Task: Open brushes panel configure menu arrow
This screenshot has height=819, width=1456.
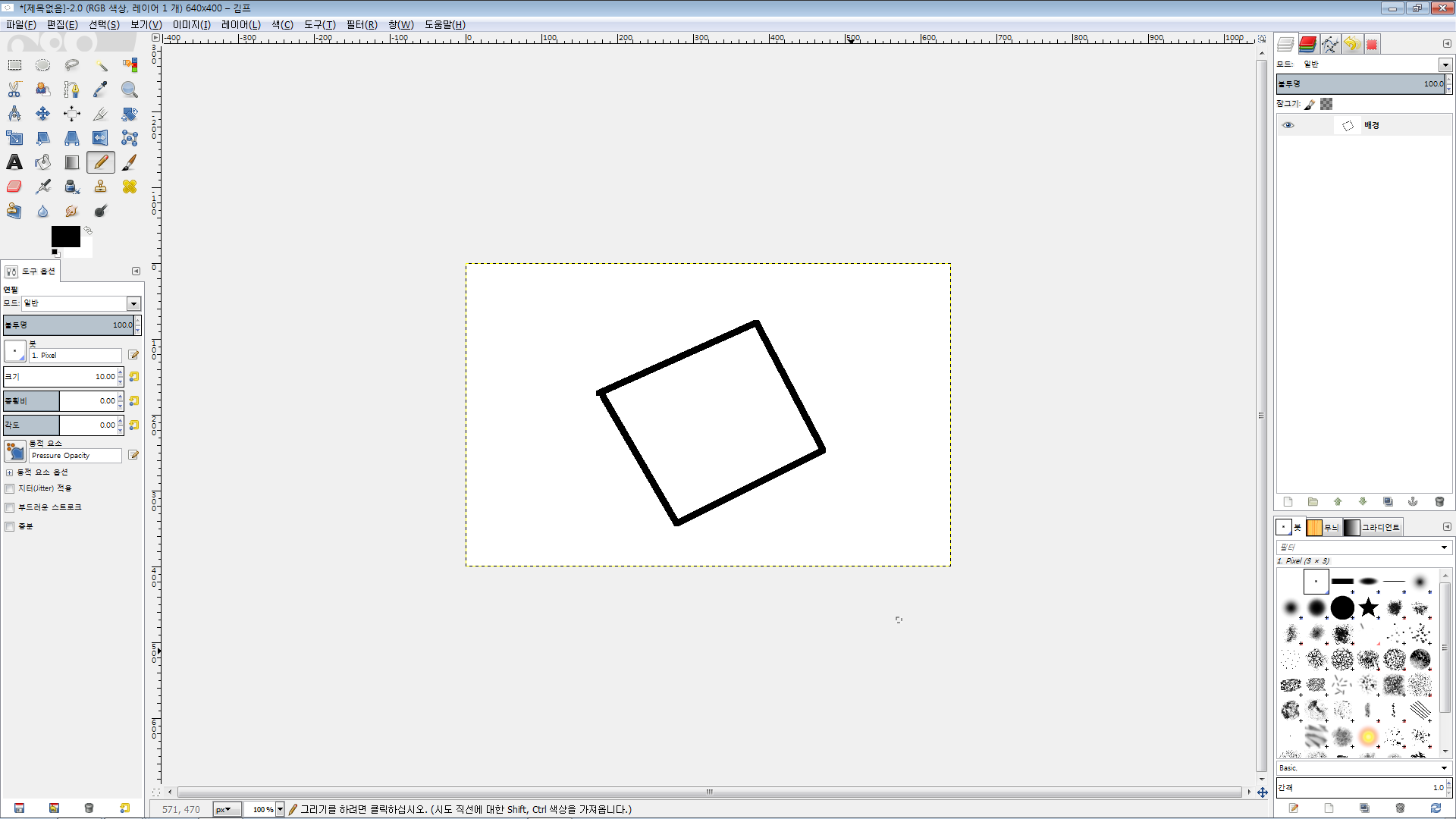Action: 1447,527
